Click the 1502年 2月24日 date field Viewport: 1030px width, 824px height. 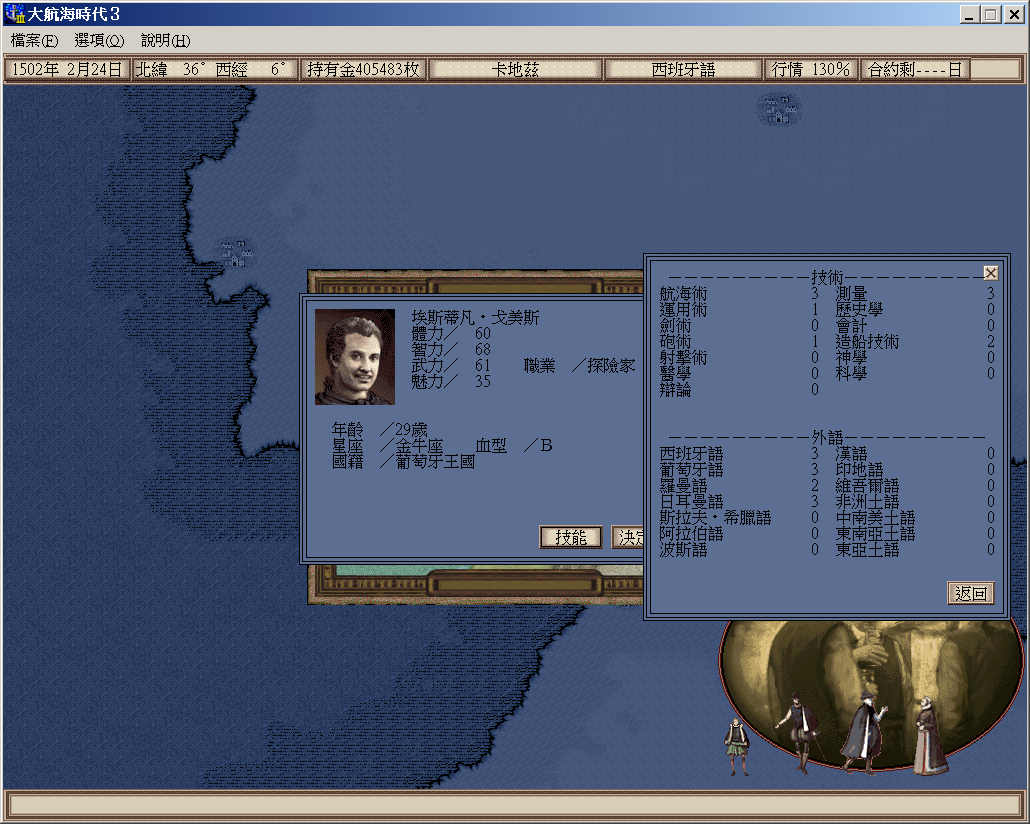coord(67,70)
